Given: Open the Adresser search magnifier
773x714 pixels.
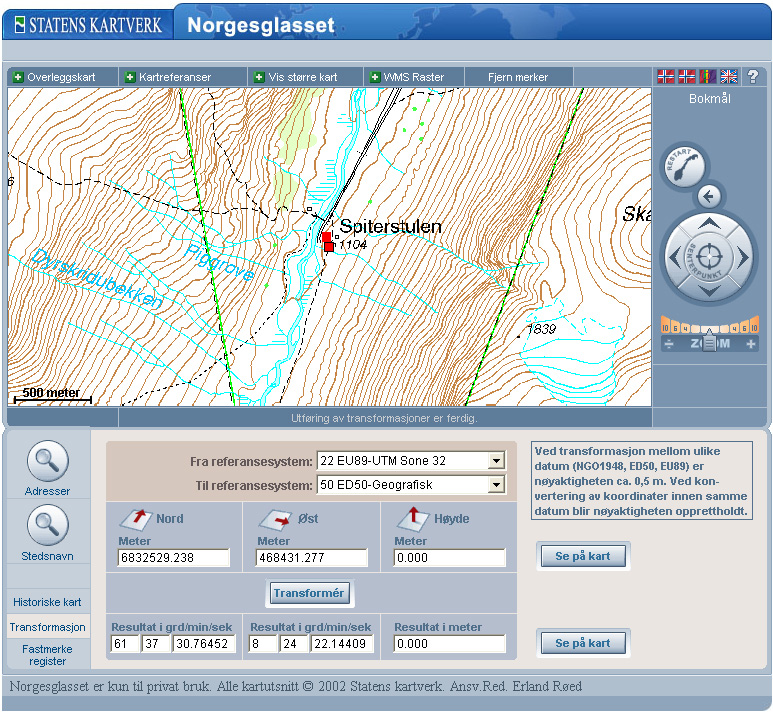Looking at the screenshot, I should click(x=47, y=461).
